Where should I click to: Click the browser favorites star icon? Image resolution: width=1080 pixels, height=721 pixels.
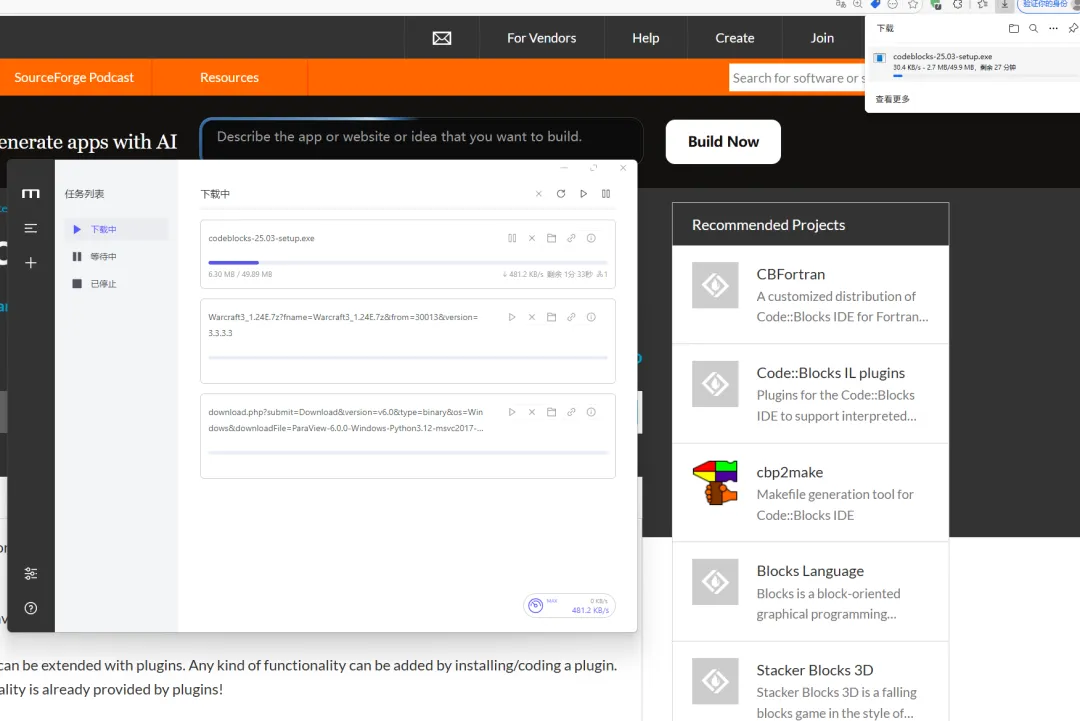tap(913, 5)
